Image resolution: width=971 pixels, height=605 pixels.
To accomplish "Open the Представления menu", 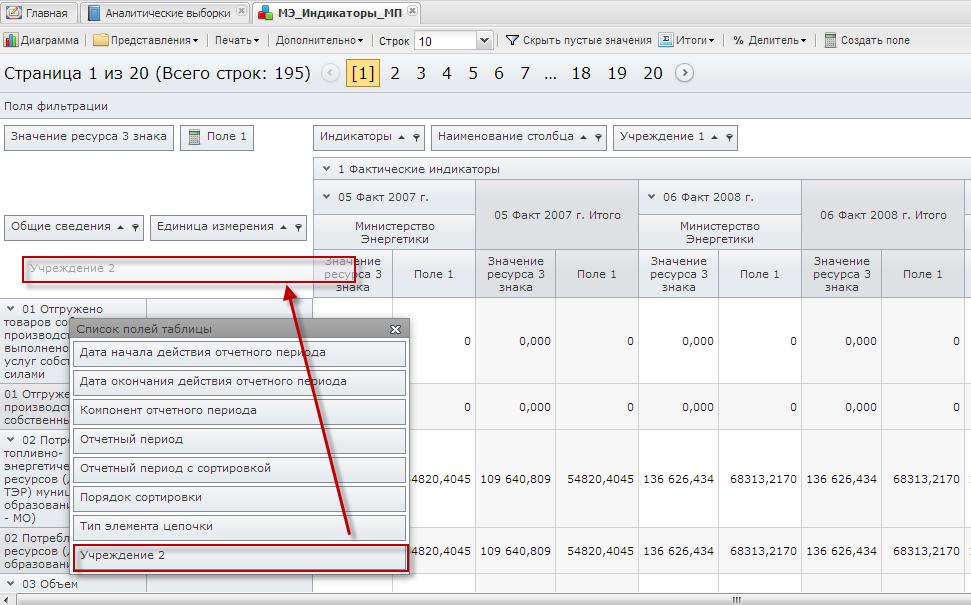I will (x=146, y=40).
